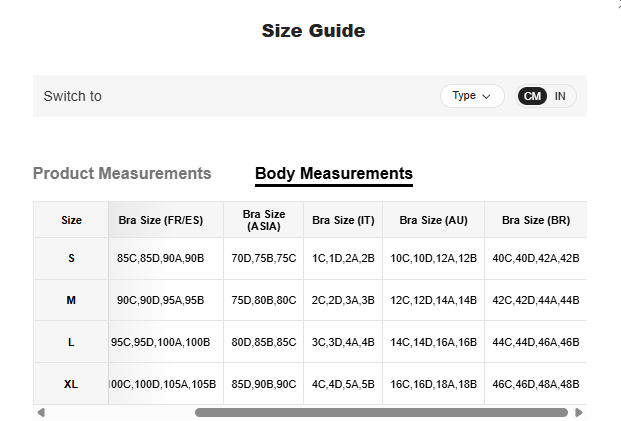Click the Size column header
Viewport: 621px width, 421px height.
[71, 220]
